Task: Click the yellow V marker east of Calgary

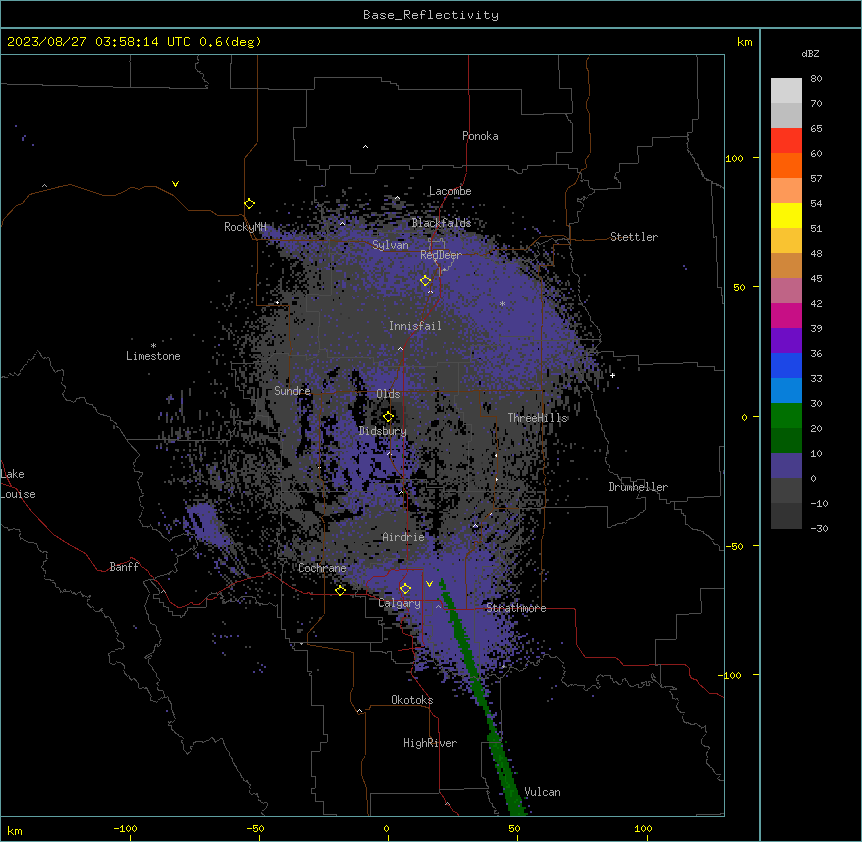Action: click(429, 584)
